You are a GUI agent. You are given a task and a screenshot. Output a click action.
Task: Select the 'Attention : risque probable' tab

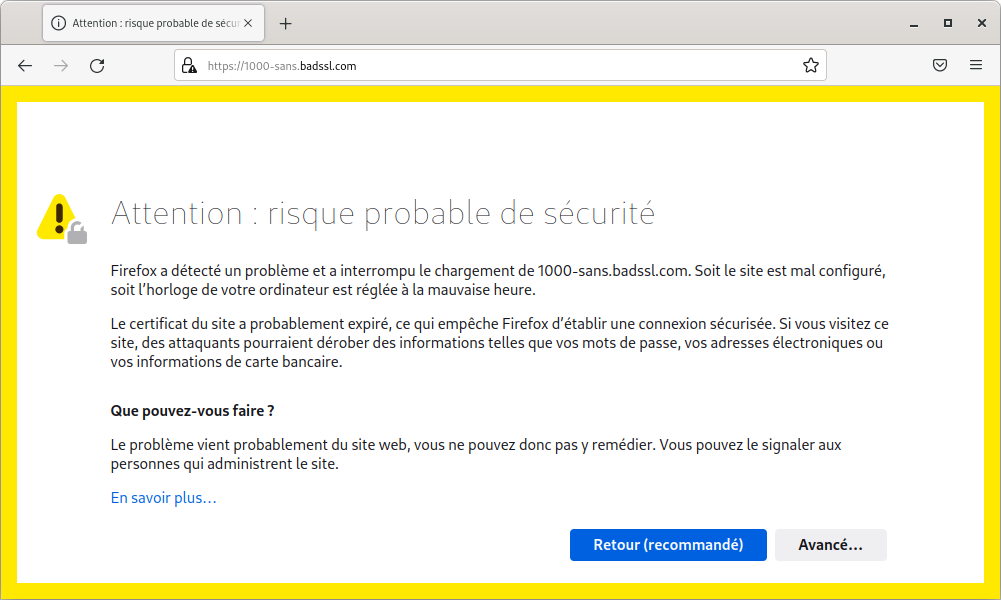click(153, 23)
